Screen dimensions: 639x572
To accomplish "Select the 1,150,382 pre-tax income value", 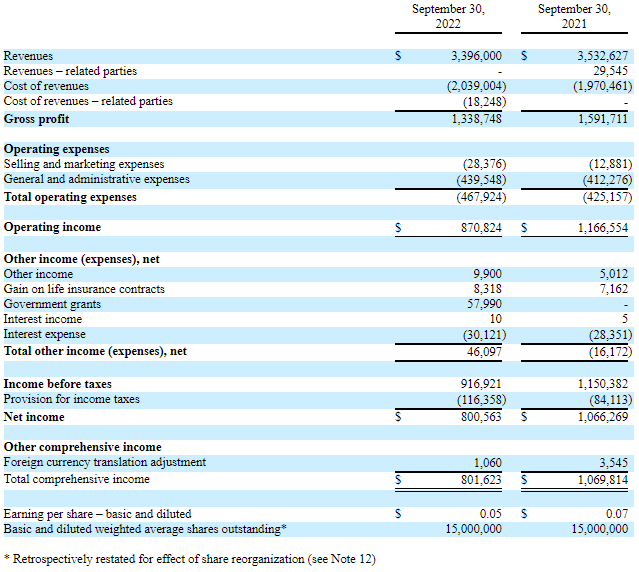I will coord(603,384).
